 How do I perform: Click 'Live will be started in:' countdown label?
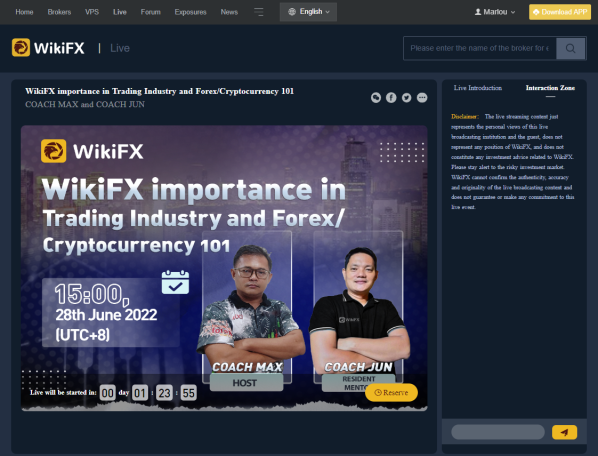click(x=63, y=392)
